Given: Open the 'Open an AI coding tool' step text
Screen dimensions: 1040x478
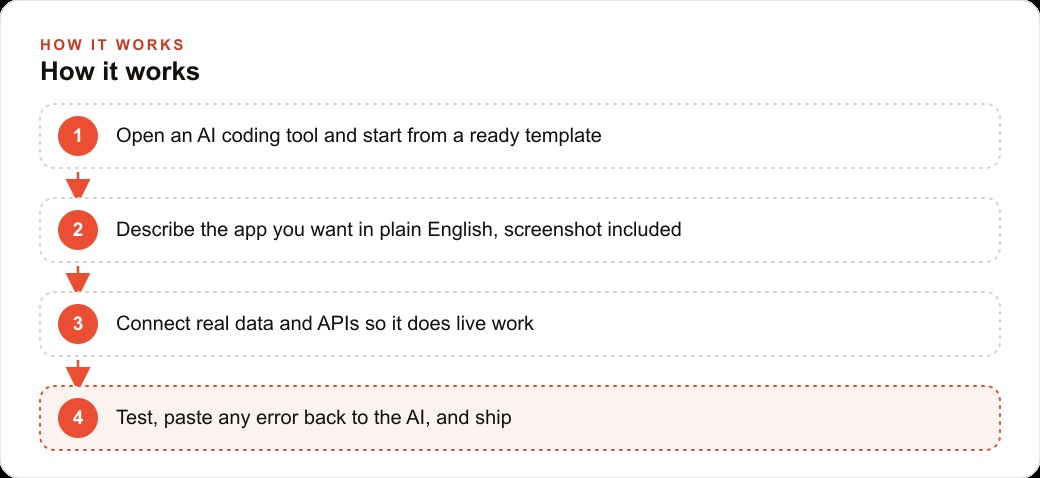Looking at the screenshot, I should [x=359, y=136].
